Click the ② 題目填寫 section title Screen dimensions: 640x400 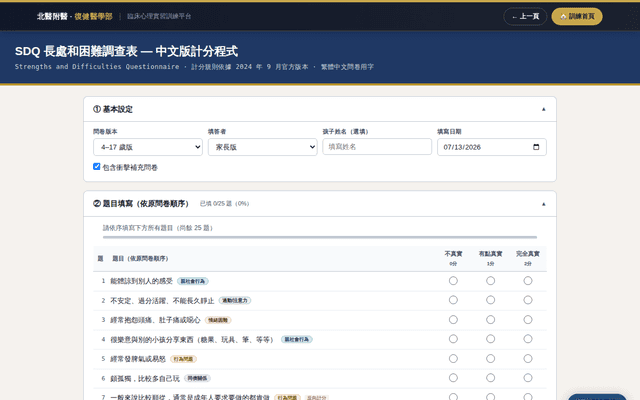(141, 204)
